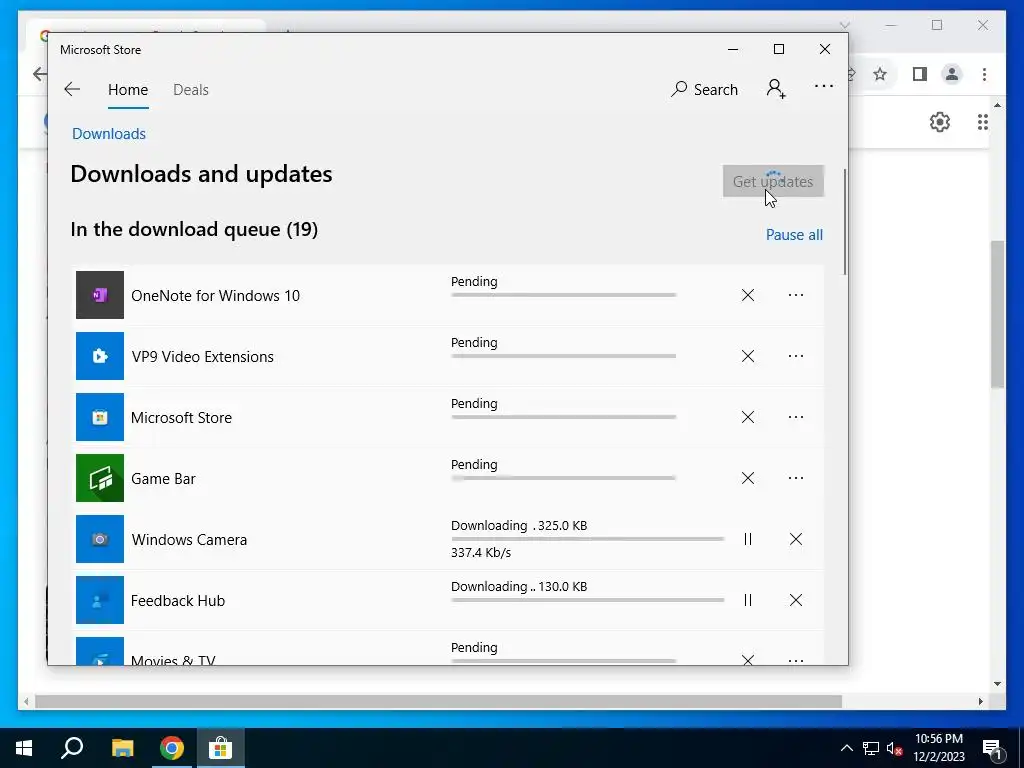The height and width of the screenshot is (768, 1024).
Task: Switch to the Home tab
Action: point(128,89)
